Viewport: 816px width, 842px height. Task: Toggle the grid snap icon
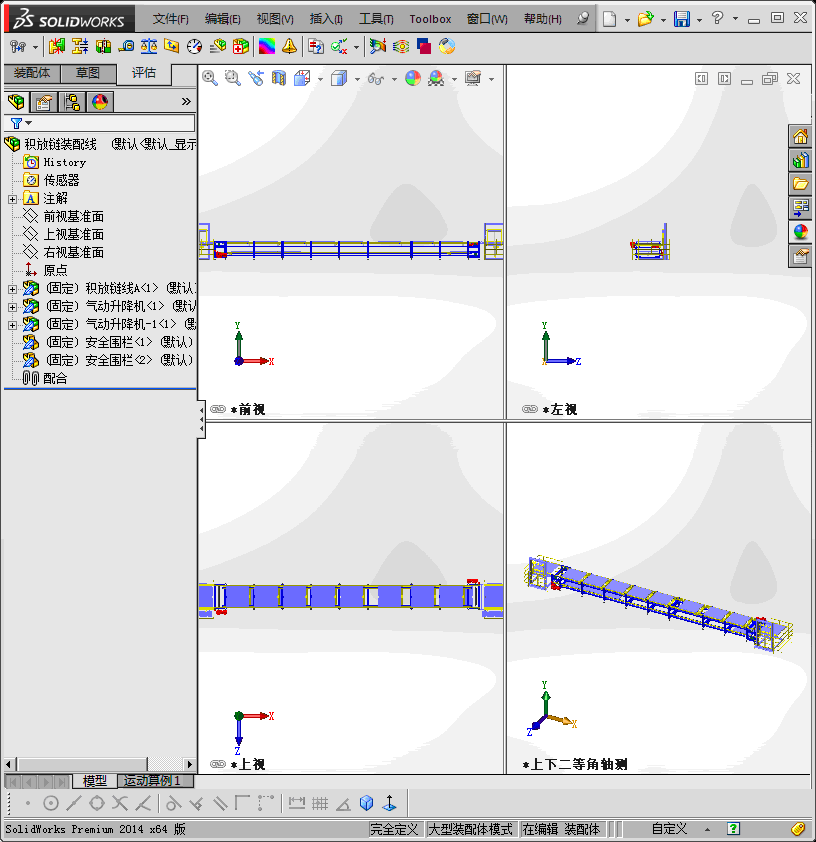tap(320, 803)
